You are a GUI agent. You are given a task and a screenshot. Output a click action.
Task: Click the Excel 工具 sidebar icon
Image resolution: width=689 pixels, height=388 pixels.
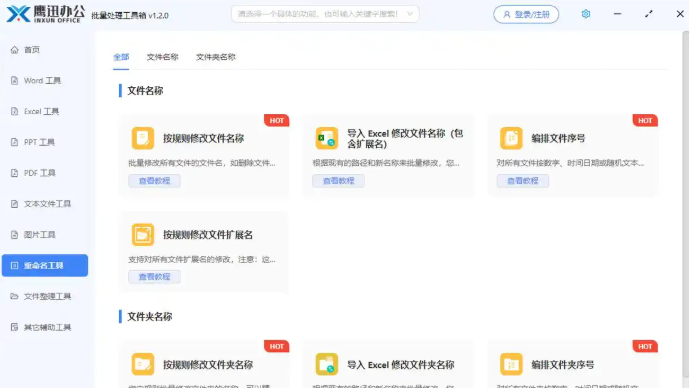click(x=15, y=111)
